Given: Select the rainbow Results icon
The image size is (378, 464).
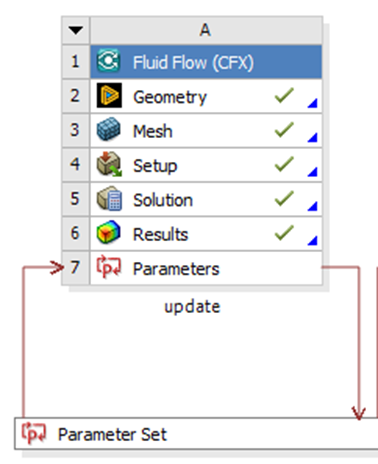Looking at the screenshot, I should pos(108,233).
